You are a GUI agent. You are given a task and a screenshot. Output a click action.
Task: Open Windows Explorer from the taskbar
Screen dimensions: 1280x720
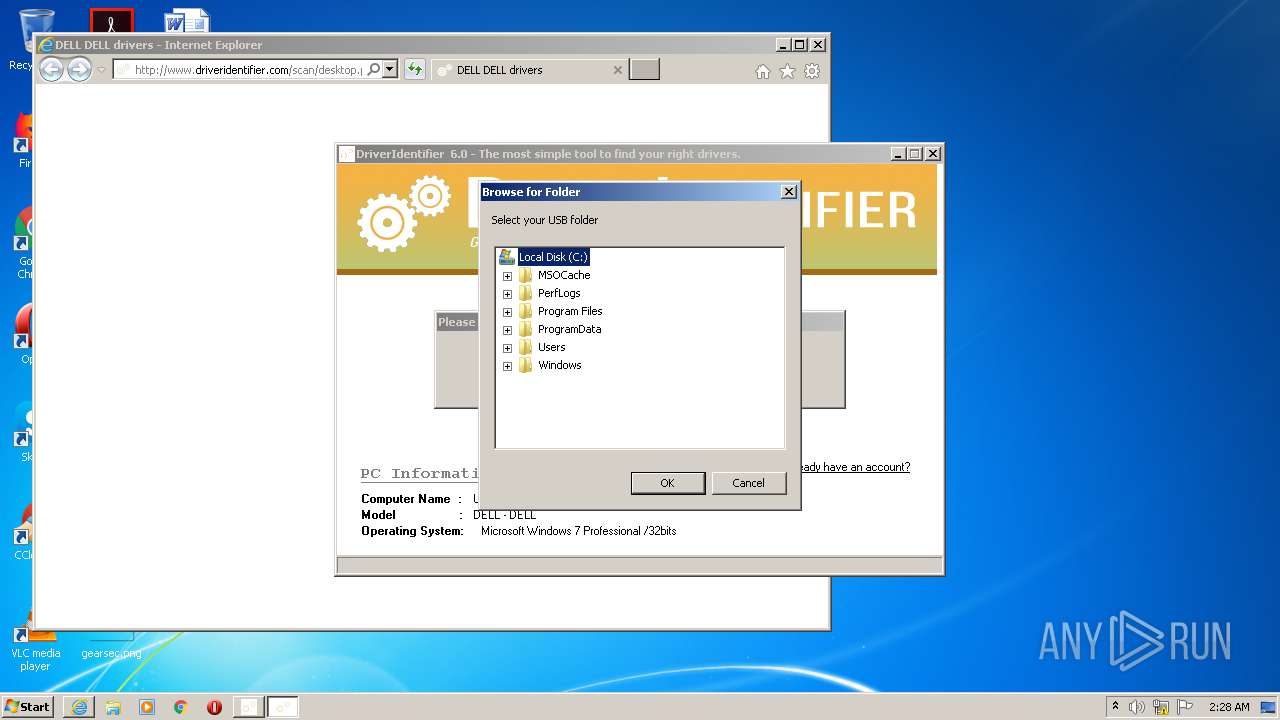click(x=113, y=707)
